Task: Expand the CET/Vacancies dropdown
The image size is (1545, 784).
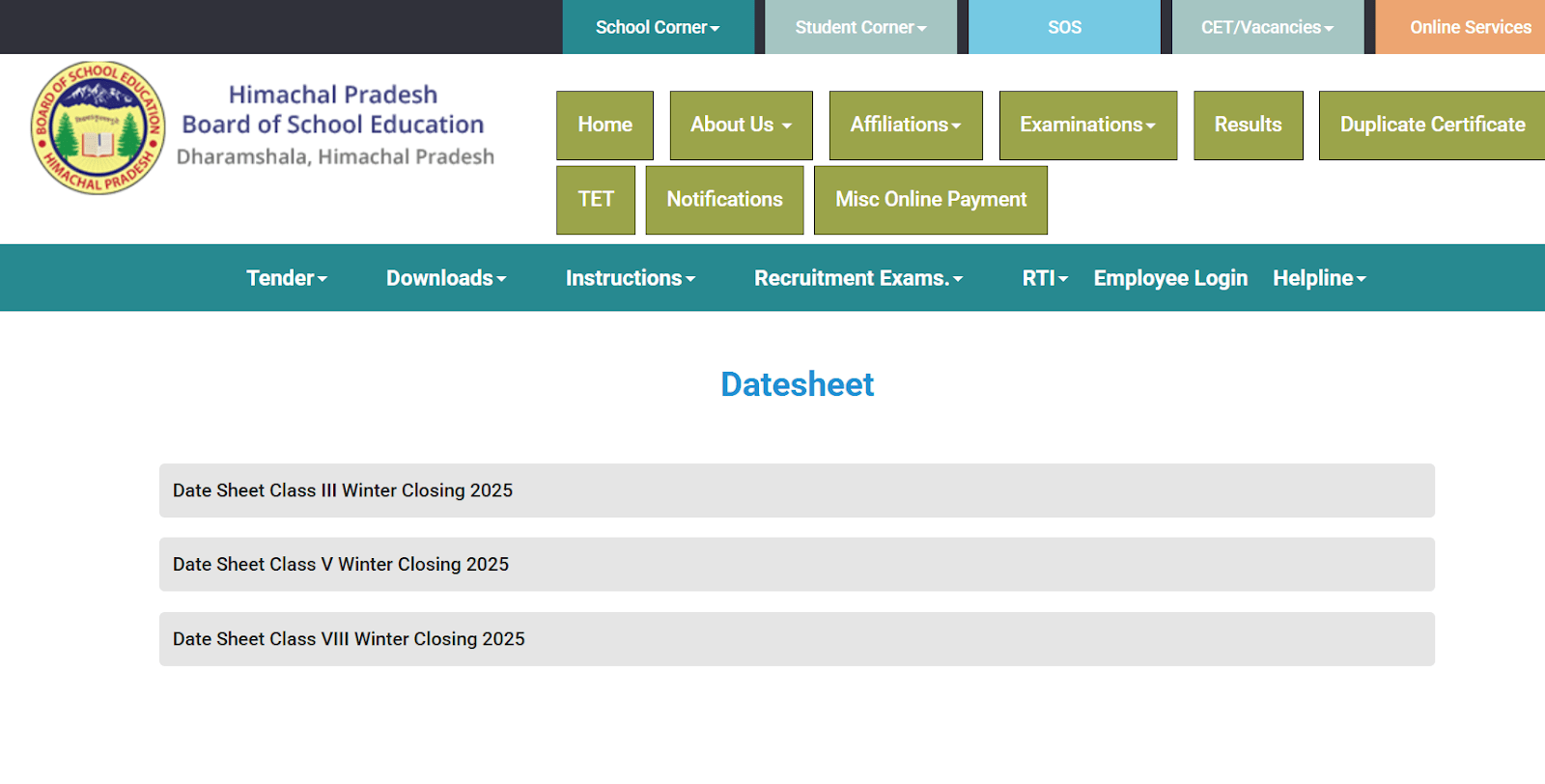Action: [1267, 27]
